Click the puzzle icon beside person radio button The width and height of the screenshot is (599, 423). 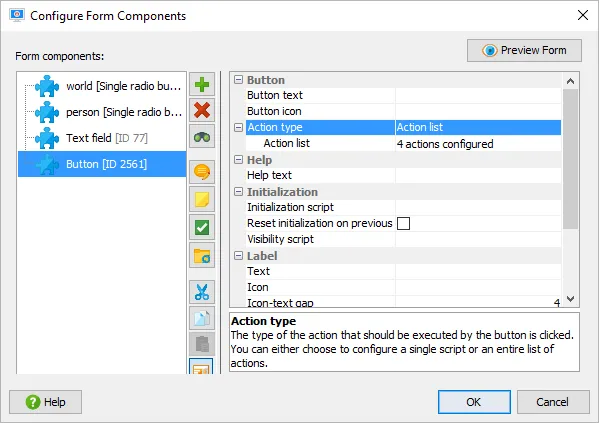(x=47, y=112)
